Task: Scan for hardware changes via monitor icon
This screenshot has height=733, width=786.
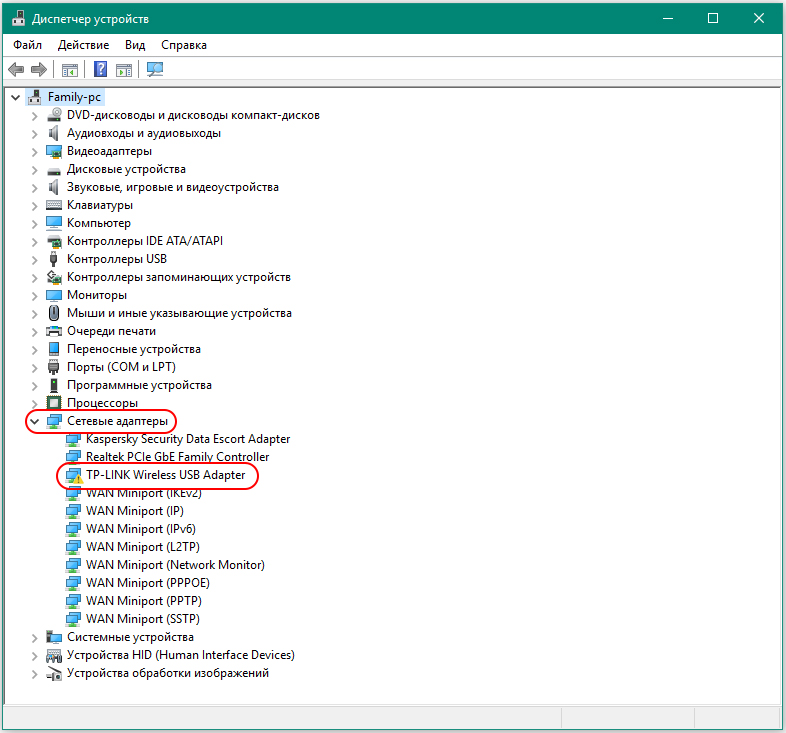Action: click(x=155, y=69)
